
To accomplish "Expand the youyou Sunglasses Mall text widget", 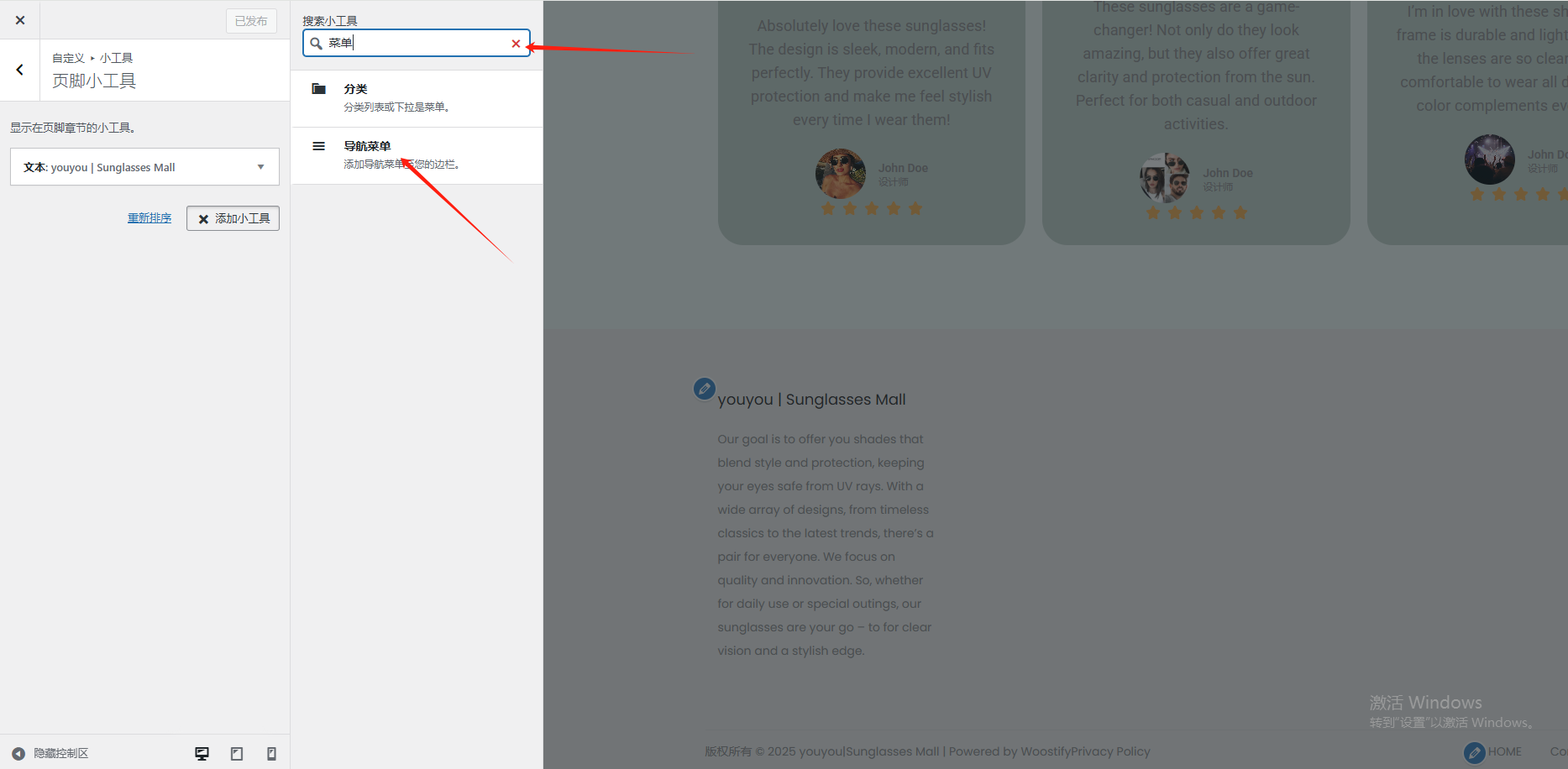I will coord(134,167).
